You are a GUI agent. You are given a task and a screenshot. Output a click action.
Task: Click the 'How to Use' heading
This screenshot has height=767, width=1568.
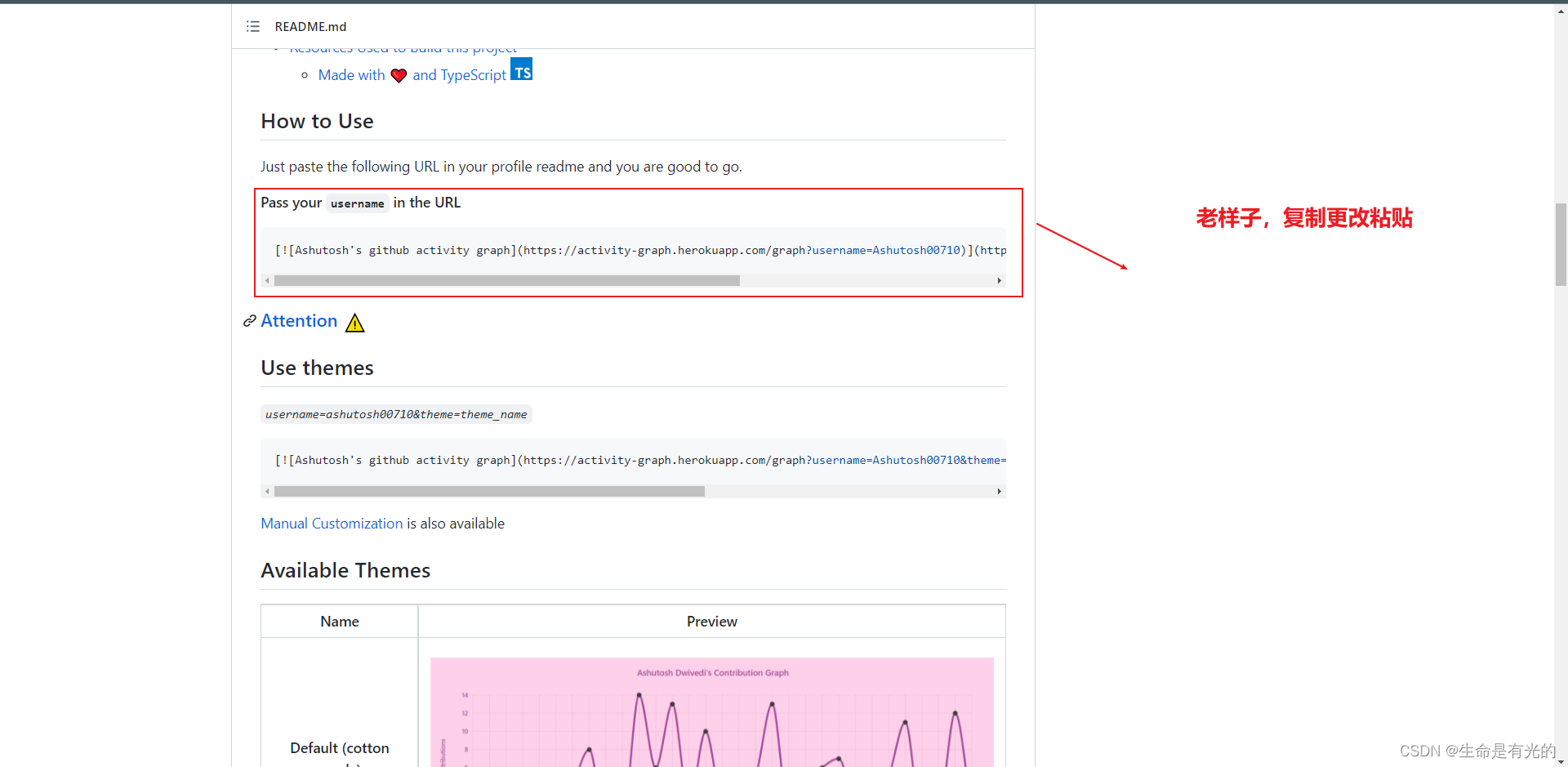coord(317,122)
